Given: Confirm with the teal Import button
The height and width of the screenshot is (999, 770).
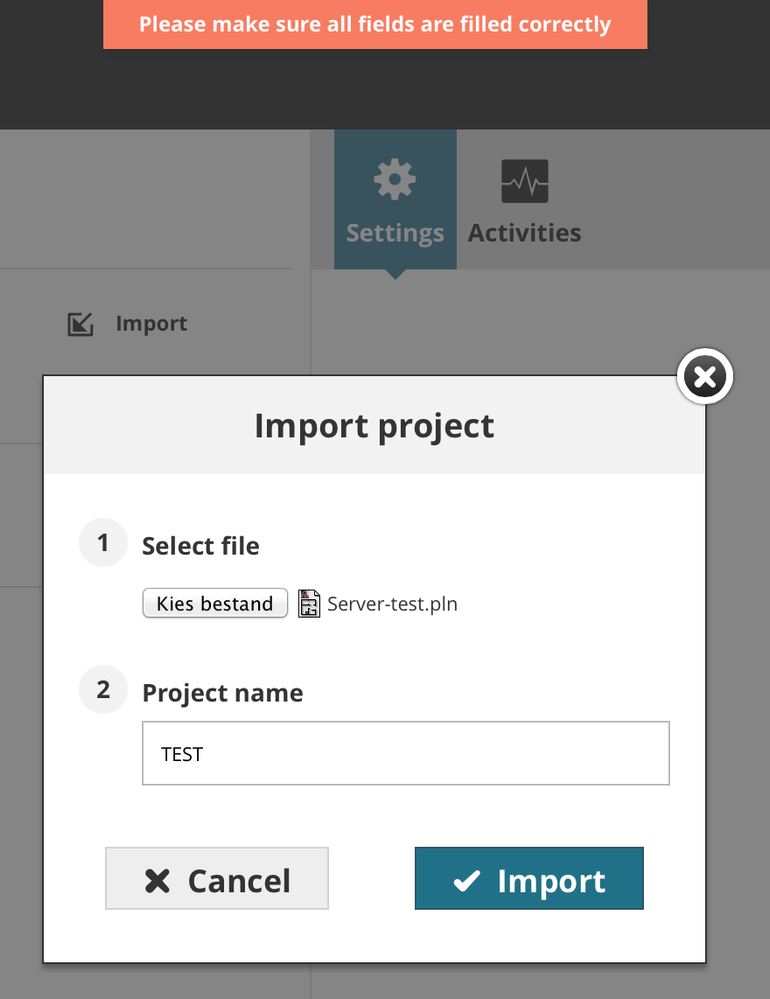Looking at the screenshot, I should (x=529, y=879).
